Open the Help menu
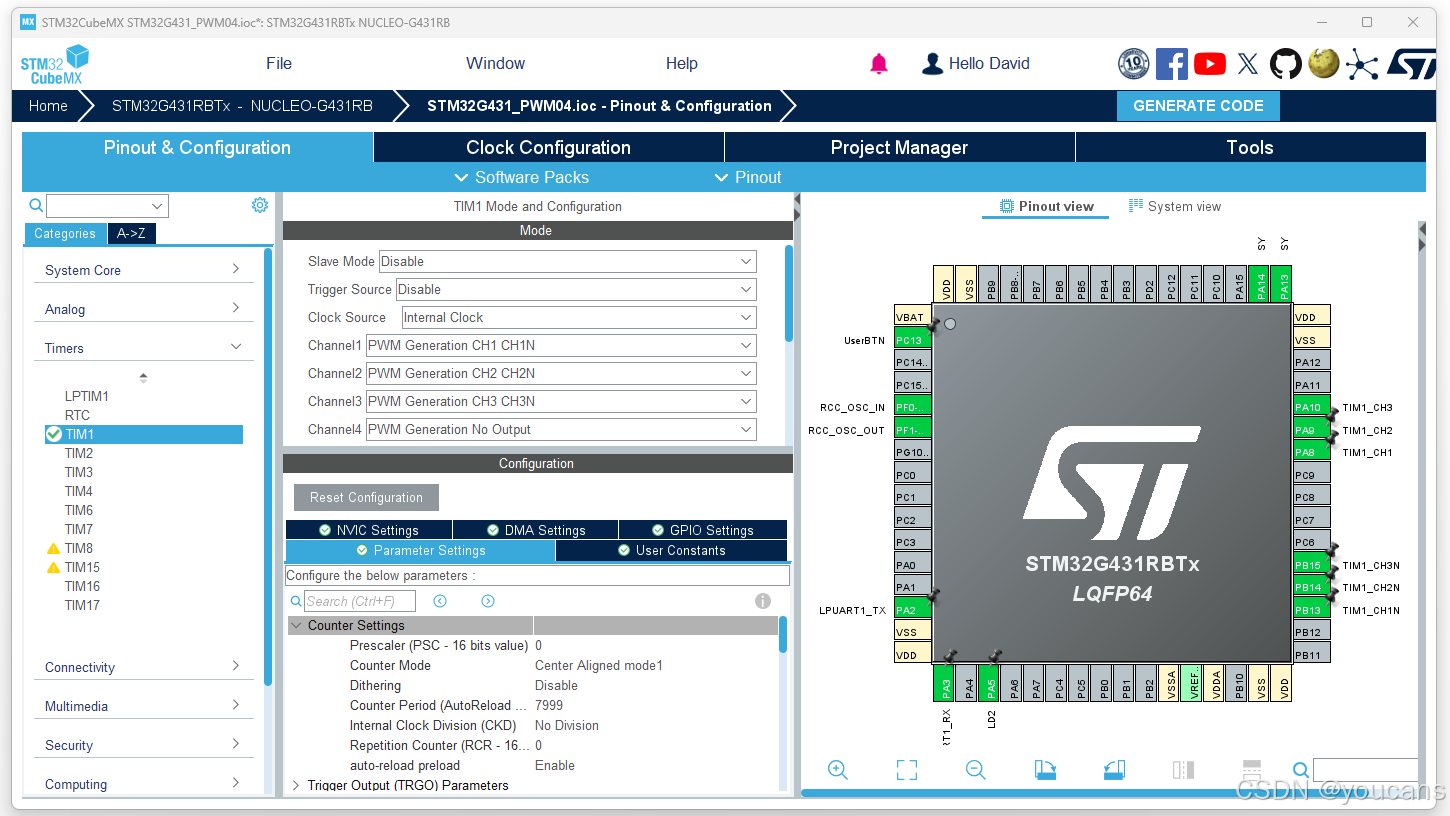The width and height of the screenshot is (1450, 816). click(681, 63)
